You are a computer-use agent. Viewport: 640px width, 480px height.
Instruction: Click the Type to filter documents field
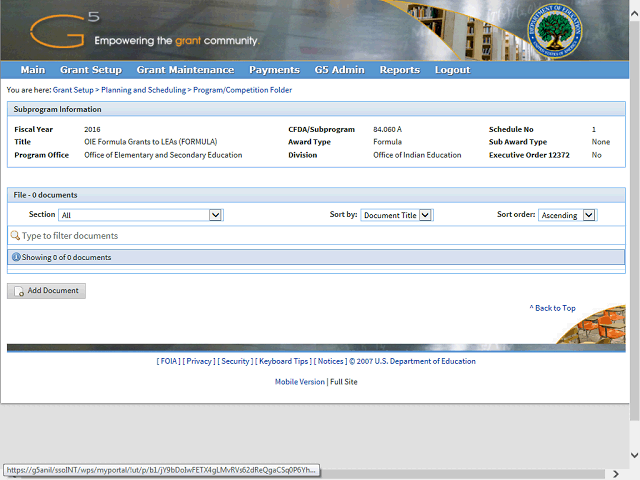pos(316,236)
